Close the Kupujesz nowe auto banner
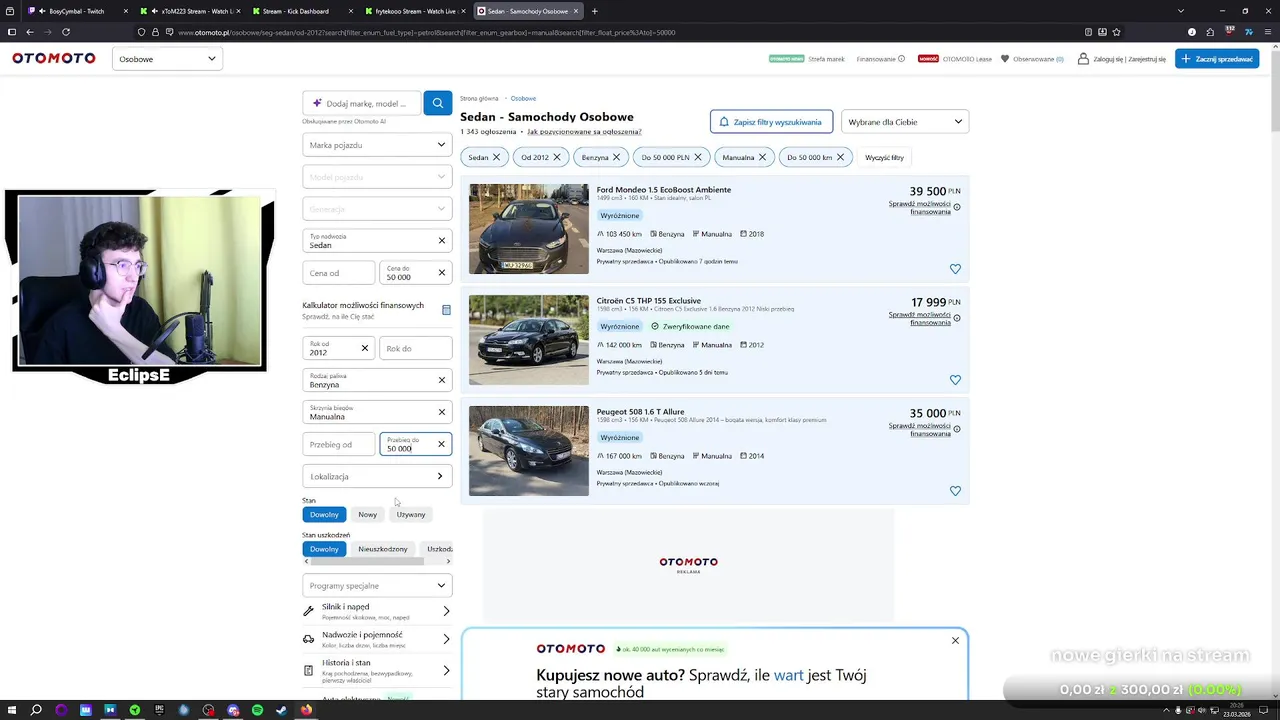This screenshot has width=1280, height=720. (x=955, y=640)
